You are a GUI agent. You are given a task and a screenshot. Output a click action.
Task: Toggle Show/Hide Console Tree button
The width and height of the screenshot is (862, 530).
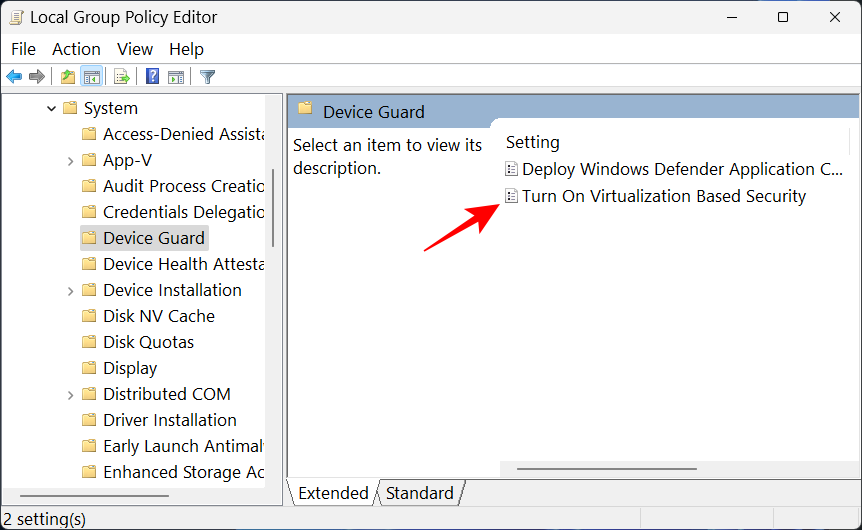pyautogui.click(x=91, y=77)
